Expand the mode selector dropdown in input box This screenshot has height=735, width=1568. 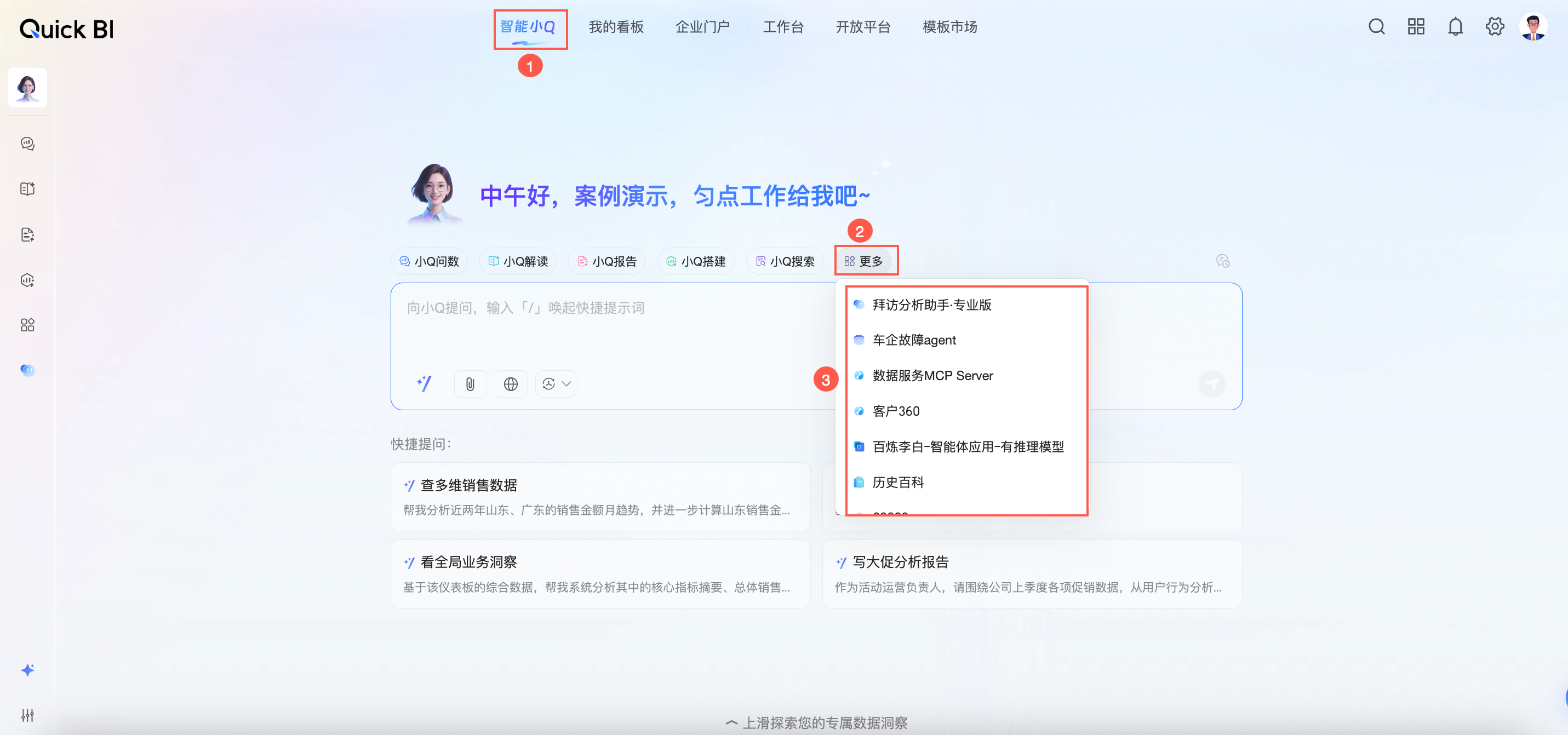pyautogui.click(x=556, y=384)
